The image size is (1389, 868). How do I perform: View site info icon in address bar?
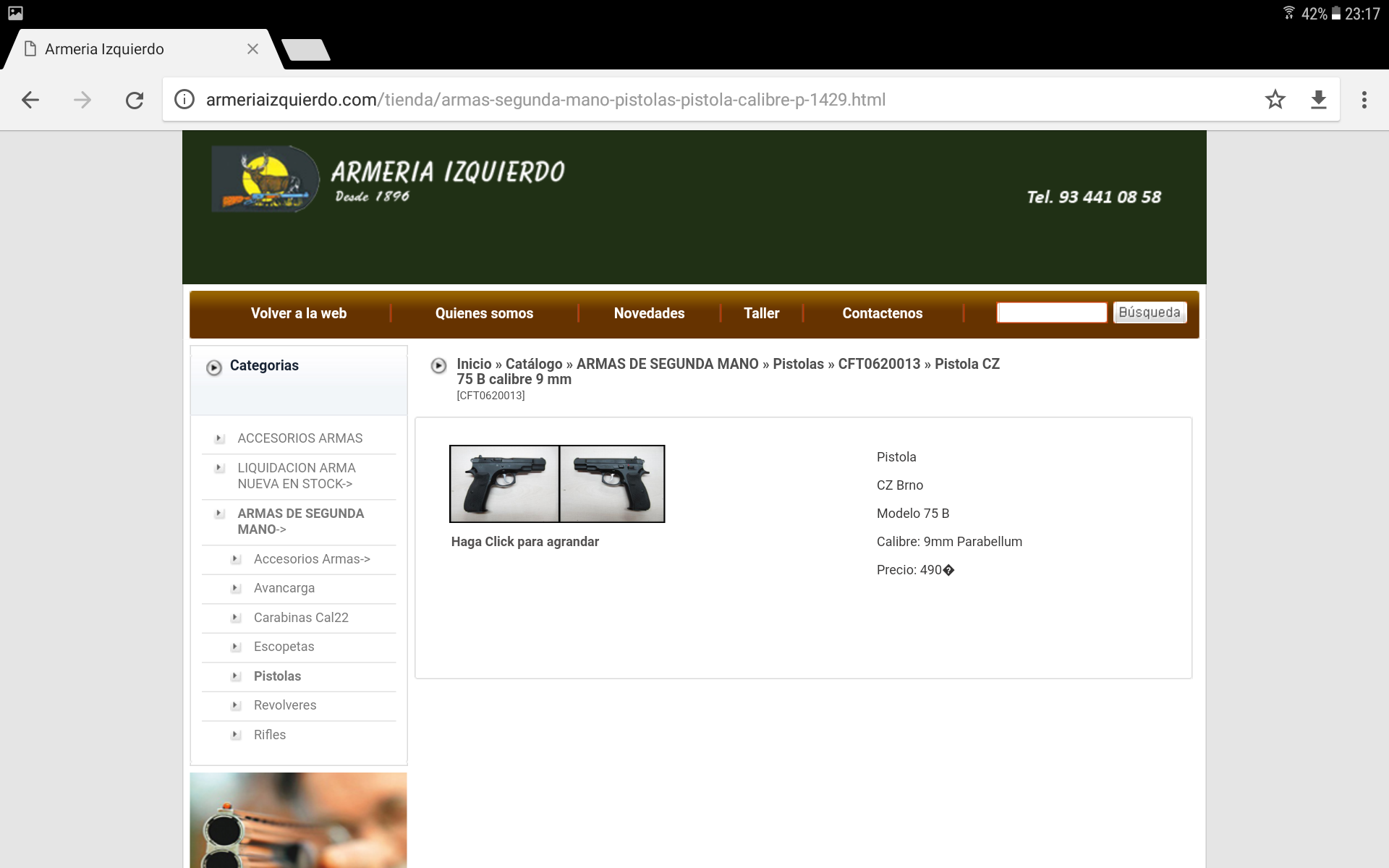pyautogui.click(x=184, y=100)
